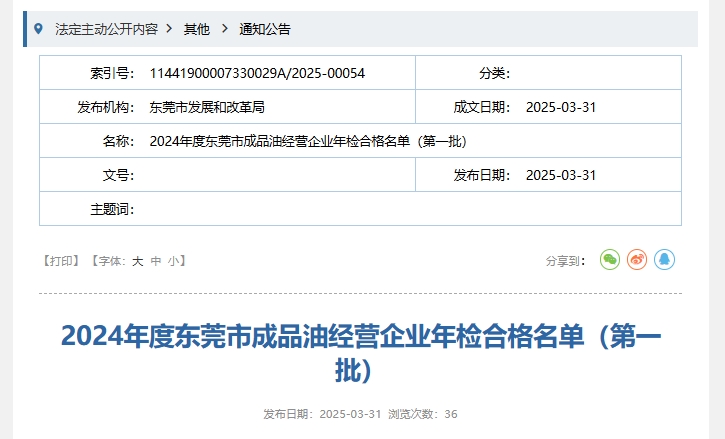The width and height of the screenshot is (725, 439).
Task: Click the 成文日期 value 2025-03-31
Action: (561, 107)
